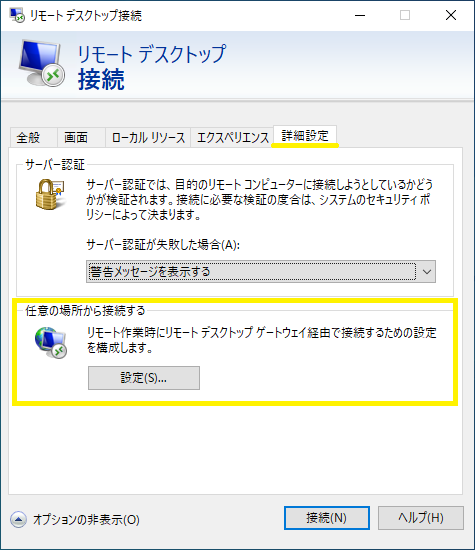Click the large monitor icon in header

(41, 63)
